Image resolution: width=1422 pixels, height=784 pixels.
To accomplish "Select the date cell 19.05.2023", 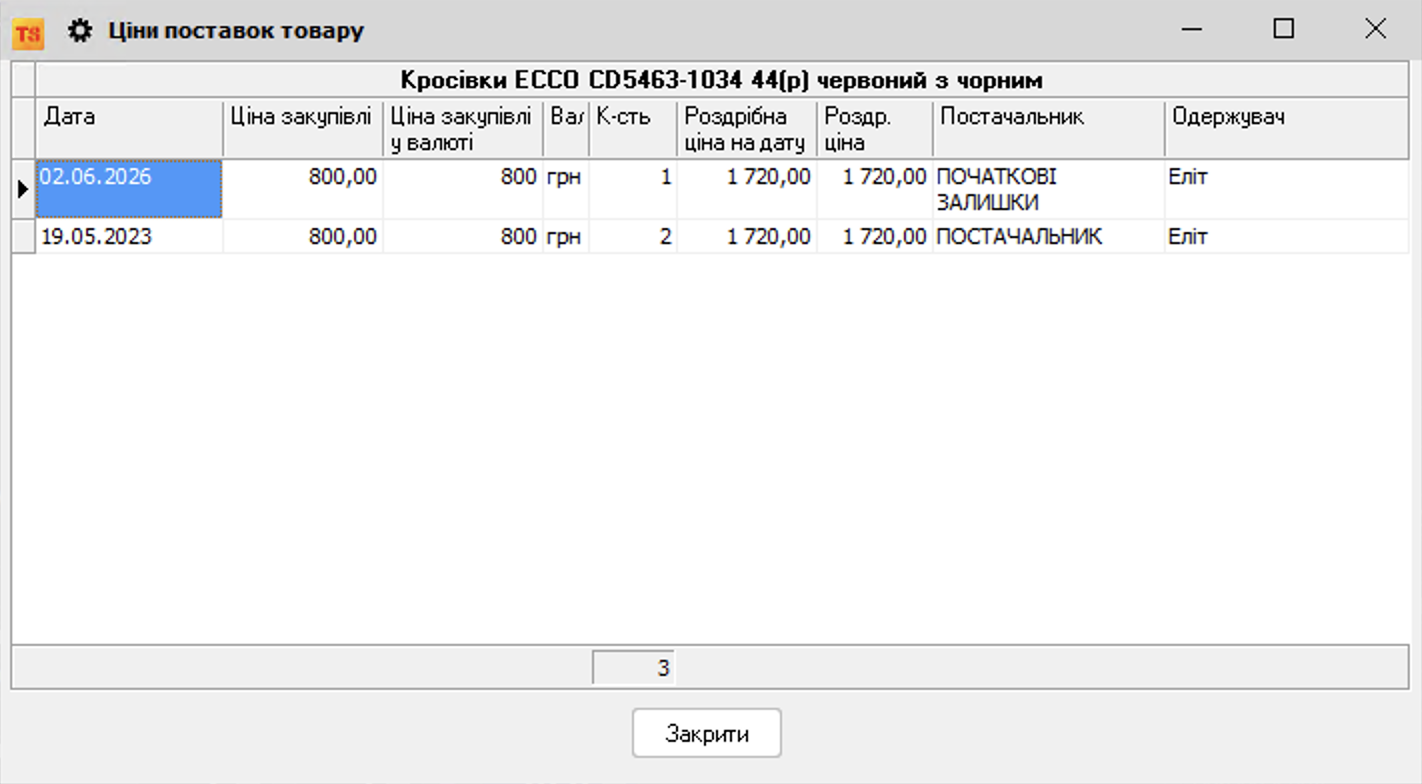I will pos(129,237).
